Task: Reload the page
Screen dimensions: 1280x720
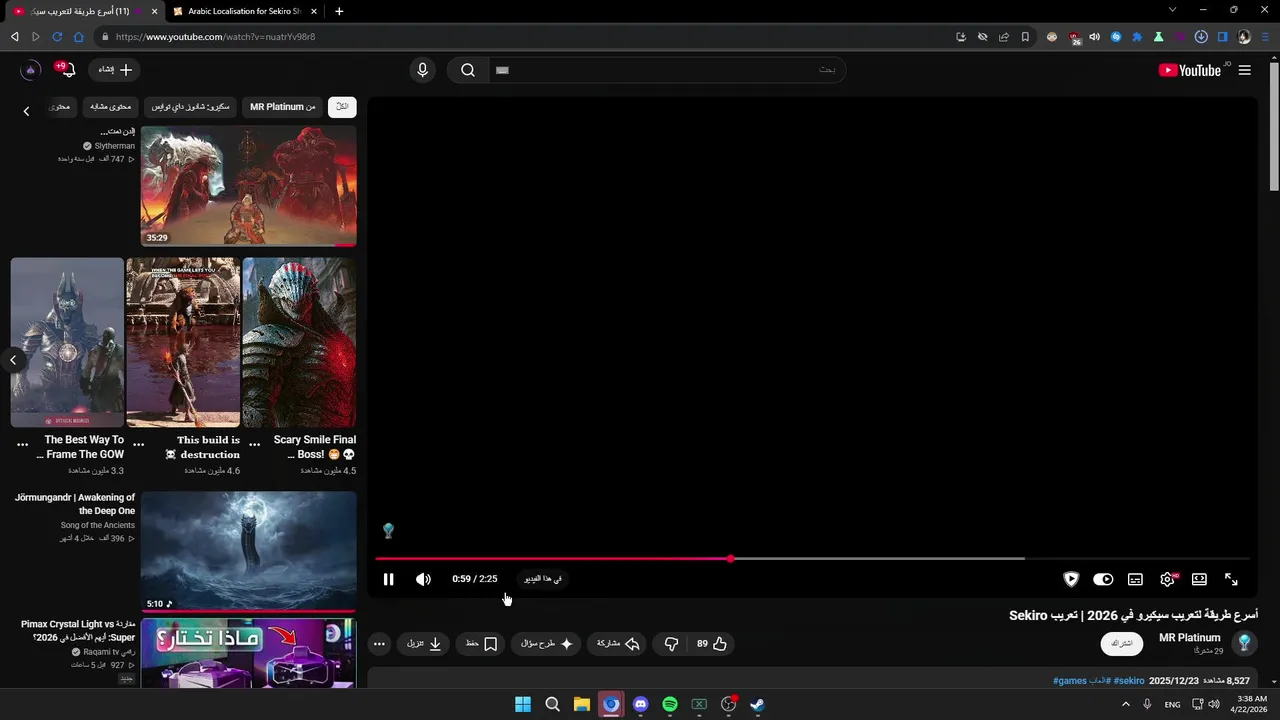Action: pos(57,37)
